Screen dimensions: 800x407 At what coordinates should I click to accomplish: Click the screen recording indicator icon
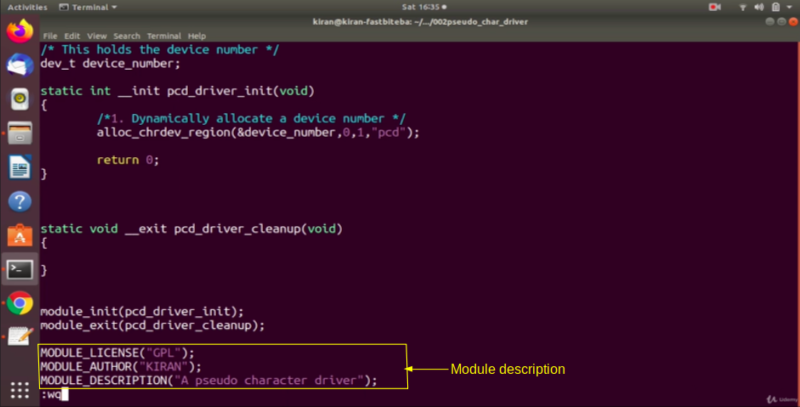pos(715,7)
